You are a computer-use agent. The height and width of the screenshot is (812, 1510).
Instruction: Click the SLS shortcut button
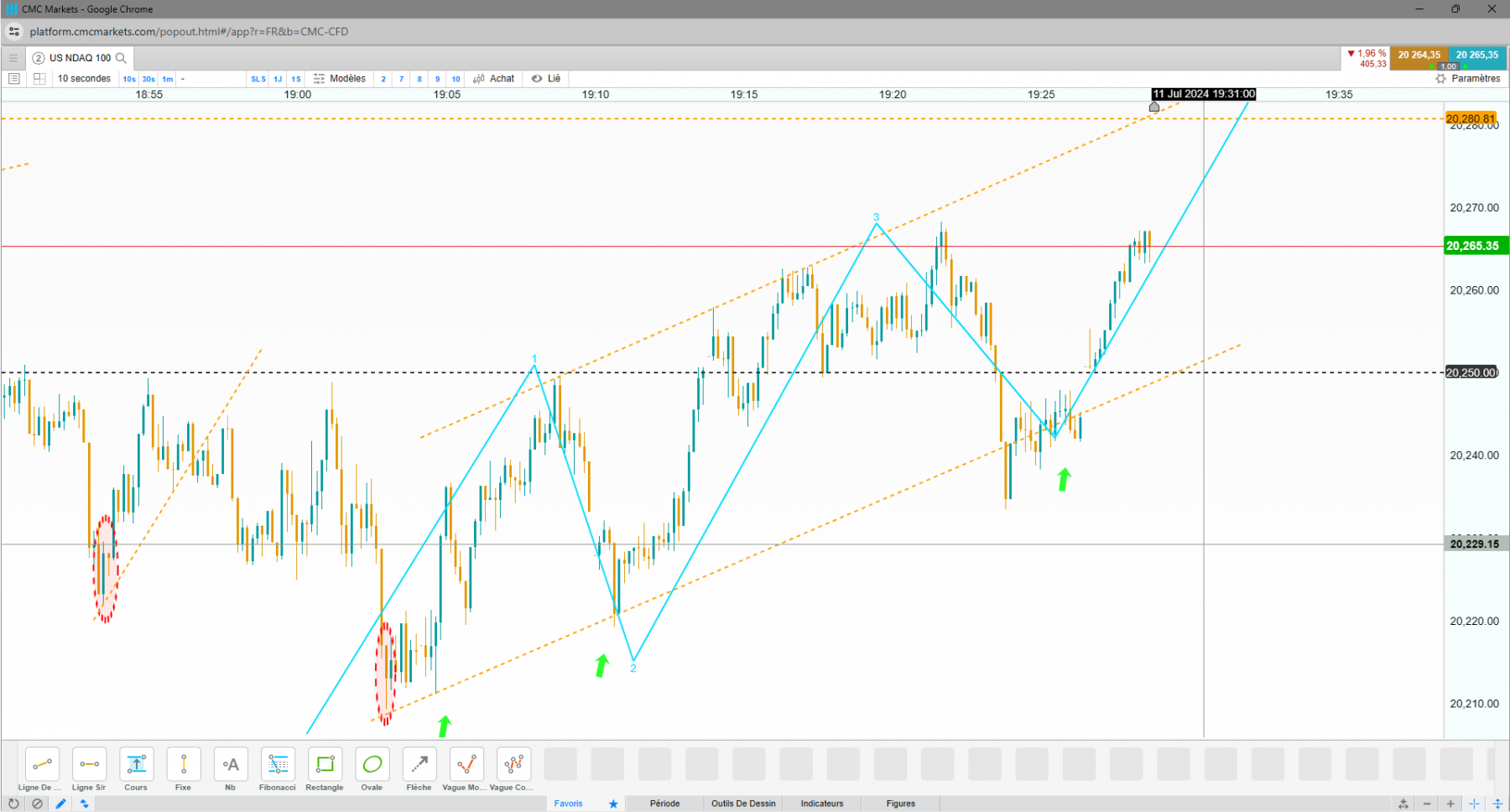pyautogui.click(x=258, y=79)
